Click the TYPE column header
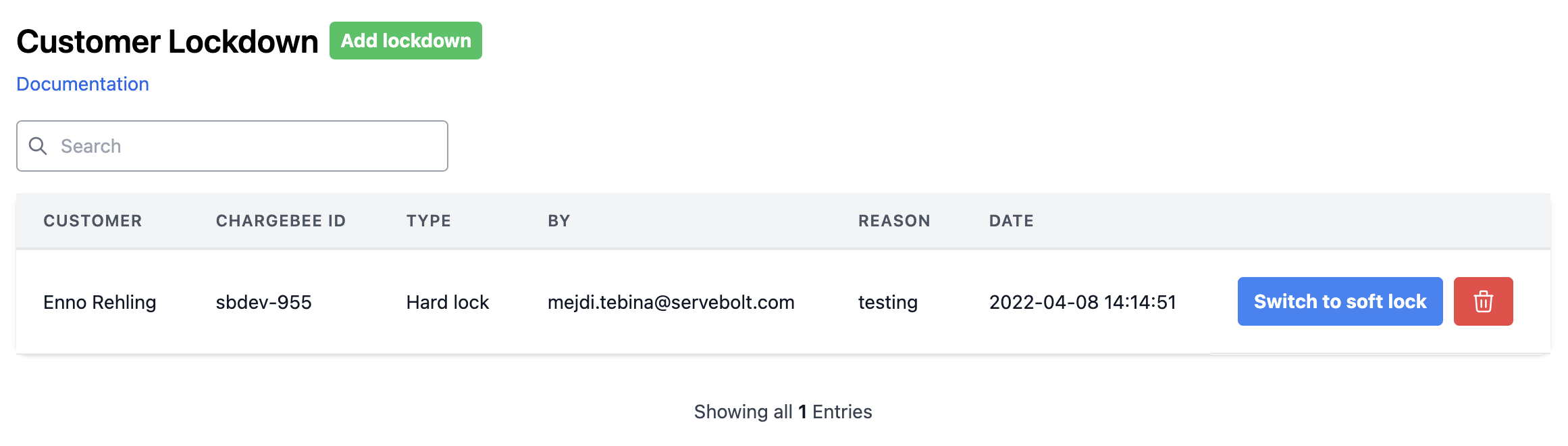 click(428, 221)
